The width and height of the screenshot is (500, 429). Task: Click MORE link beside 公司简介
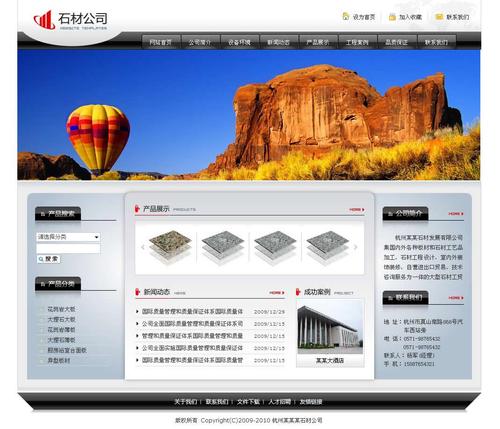[x=456, y=213]
